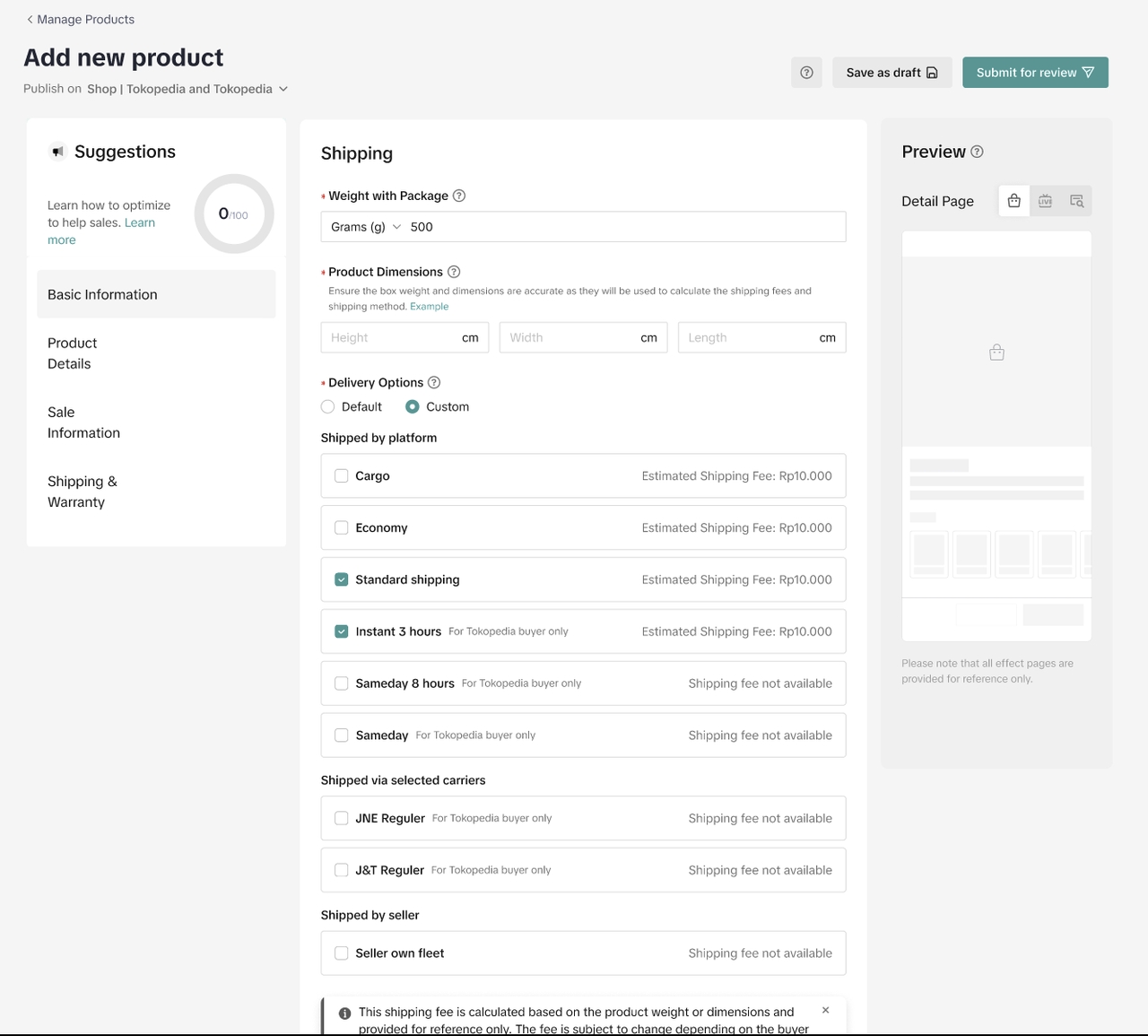The image size is (1148, 1036).
Task: Click the Height input field
Action: 391,338
